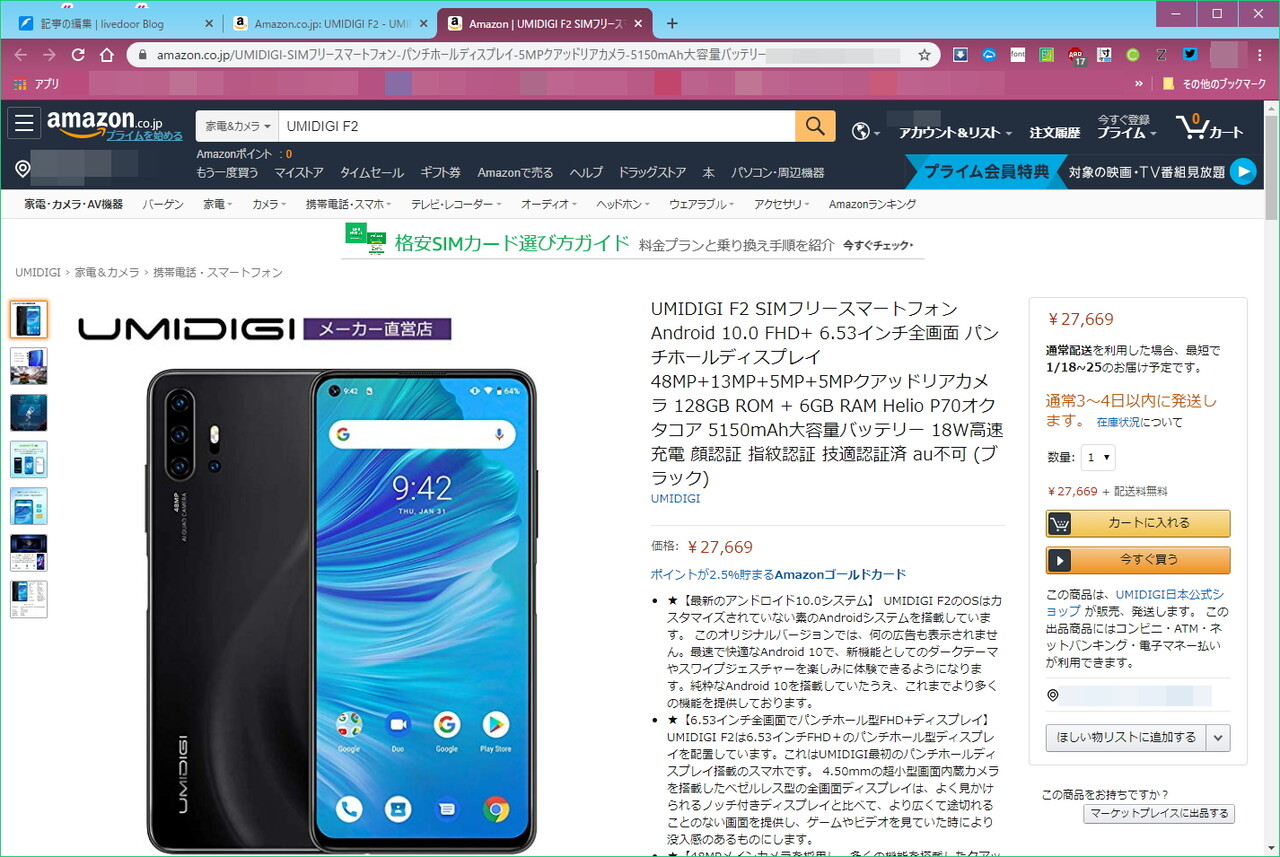Open the globe language selector
Screen dimensions: 1280x857
click(x=865, y=132)
